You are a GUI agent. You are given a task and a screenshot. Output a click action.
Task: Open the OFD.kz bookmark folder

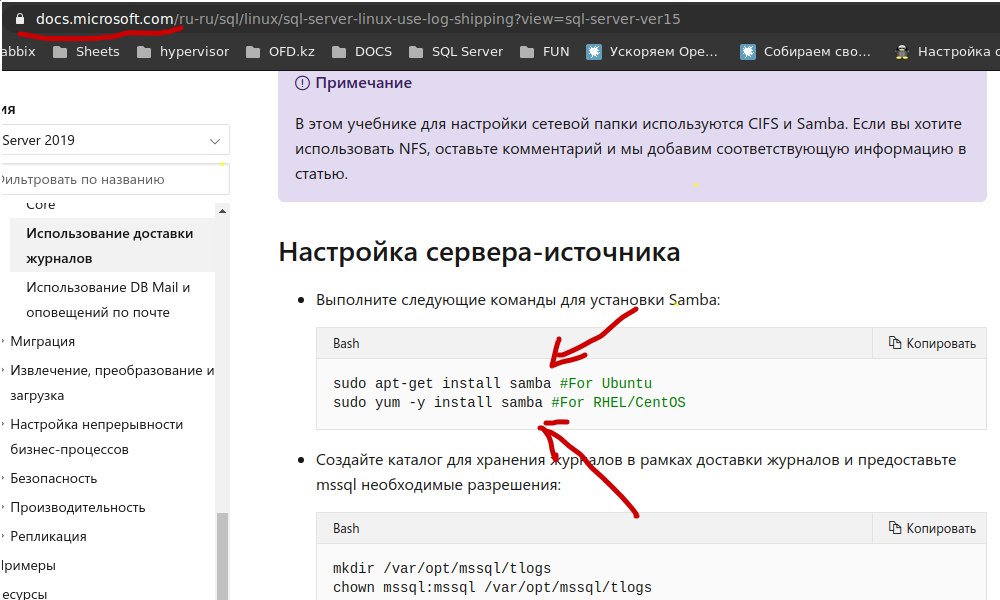(281, 52)
